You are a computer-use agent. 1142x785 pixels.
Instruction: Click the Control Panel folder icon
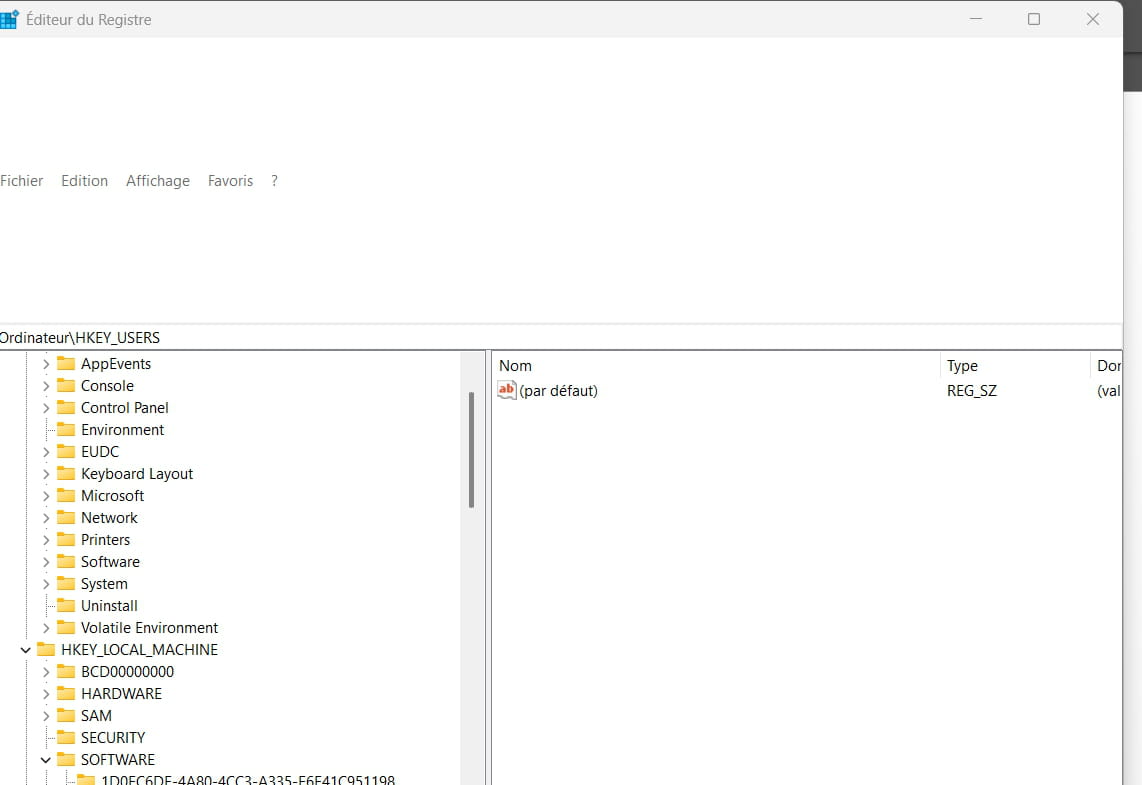[66, 408]
